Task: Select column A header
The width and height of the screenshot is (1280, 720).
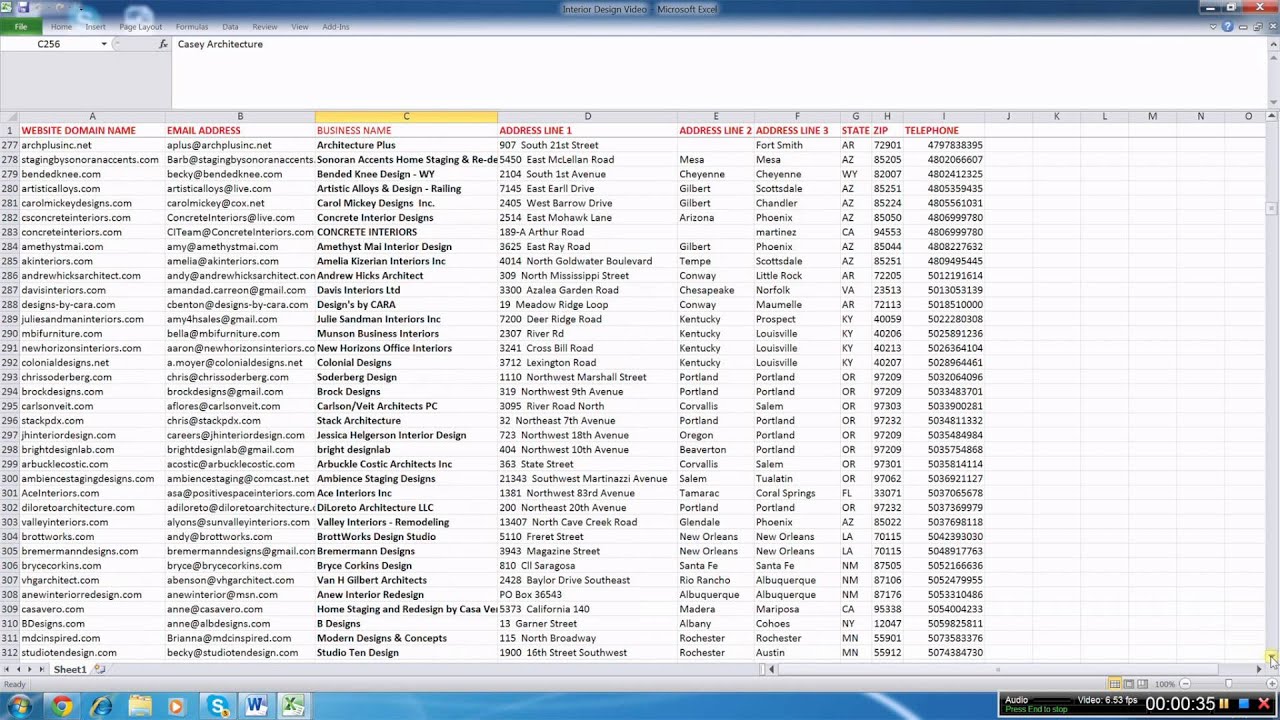Action: [92, 116]
